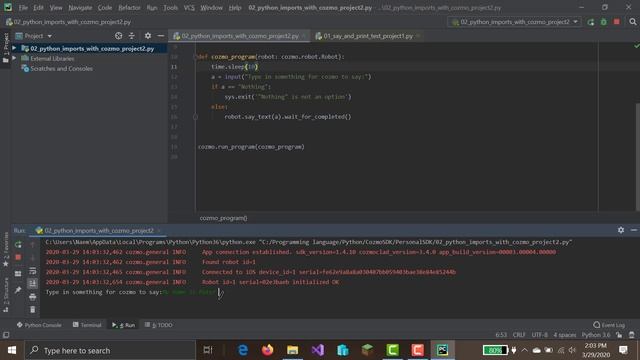The height and width of the screenshot is (360, 640).
Task: Hide the Run tool window
Action: pyautogui.click(x=633, y=230)
